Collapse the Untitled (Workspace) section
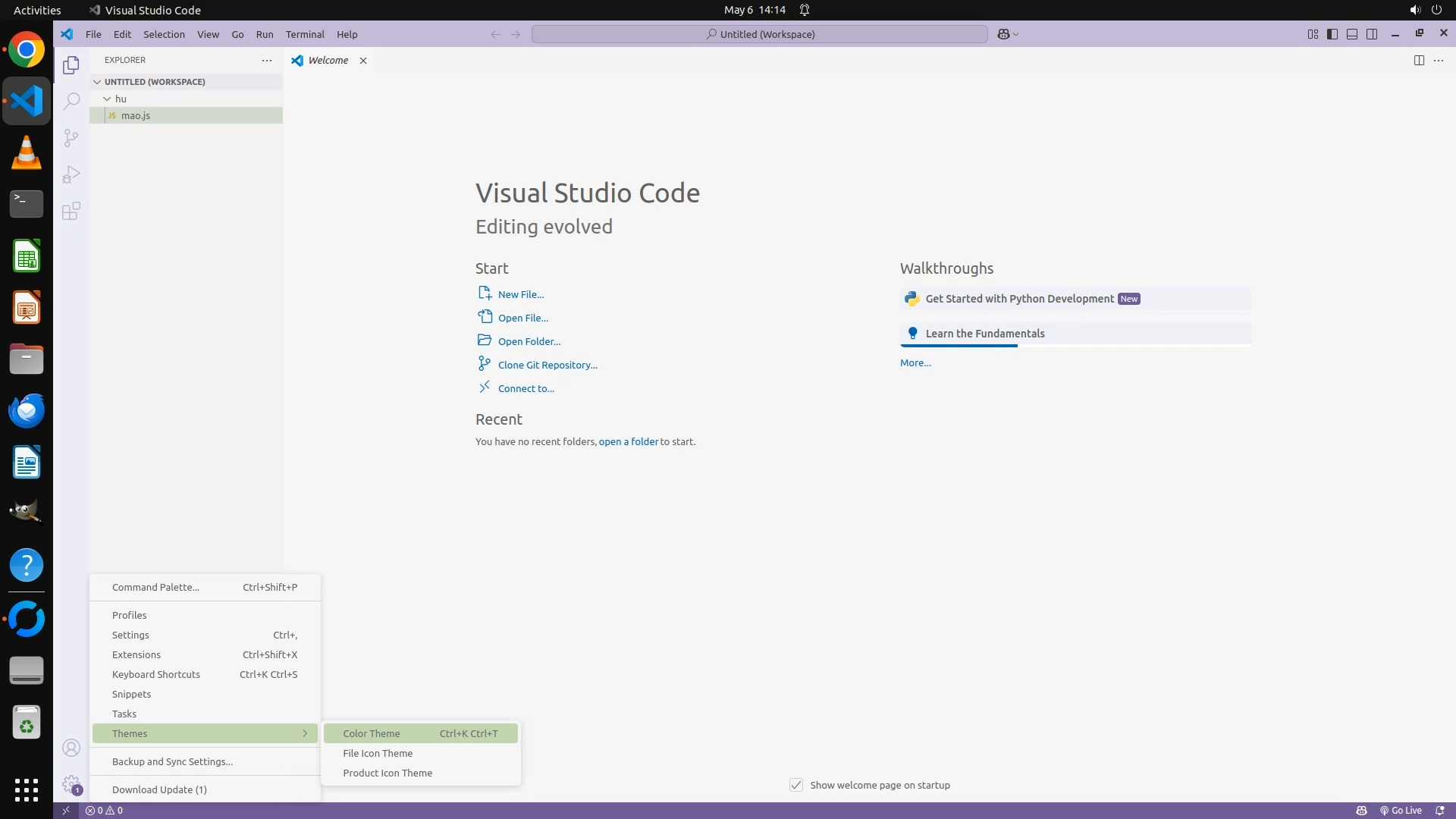 coord(97,82)
